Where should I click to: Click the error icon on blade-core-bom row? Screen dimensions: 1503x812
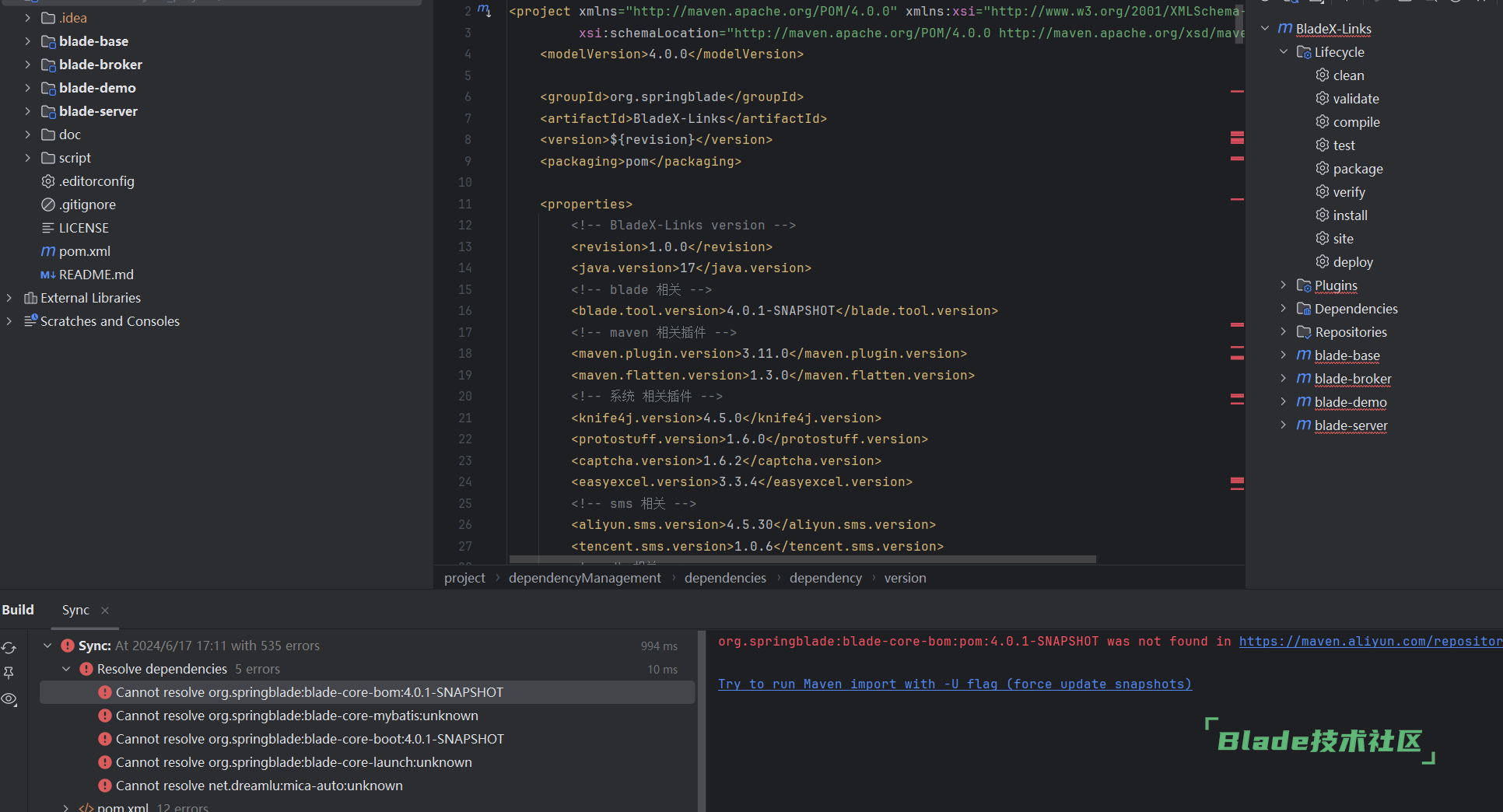105,692
